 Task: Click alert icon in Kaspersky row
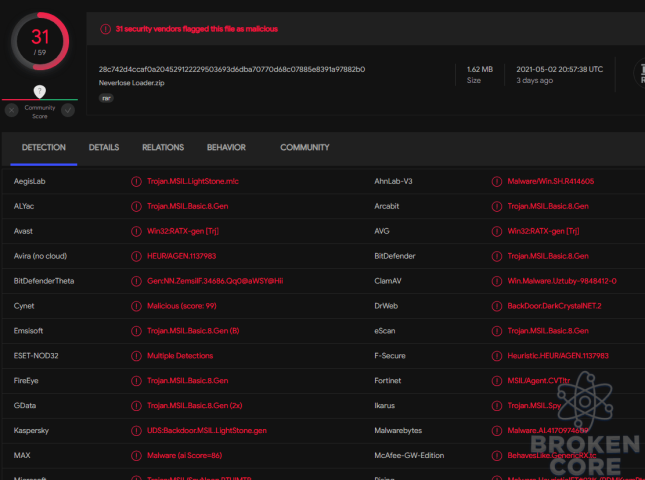[136, 431]
